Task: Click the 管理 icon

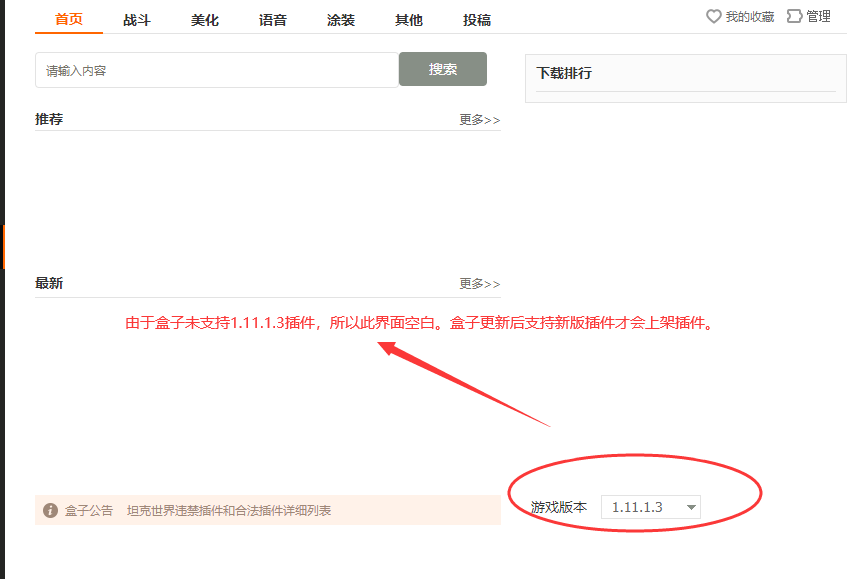Action: 794,16
